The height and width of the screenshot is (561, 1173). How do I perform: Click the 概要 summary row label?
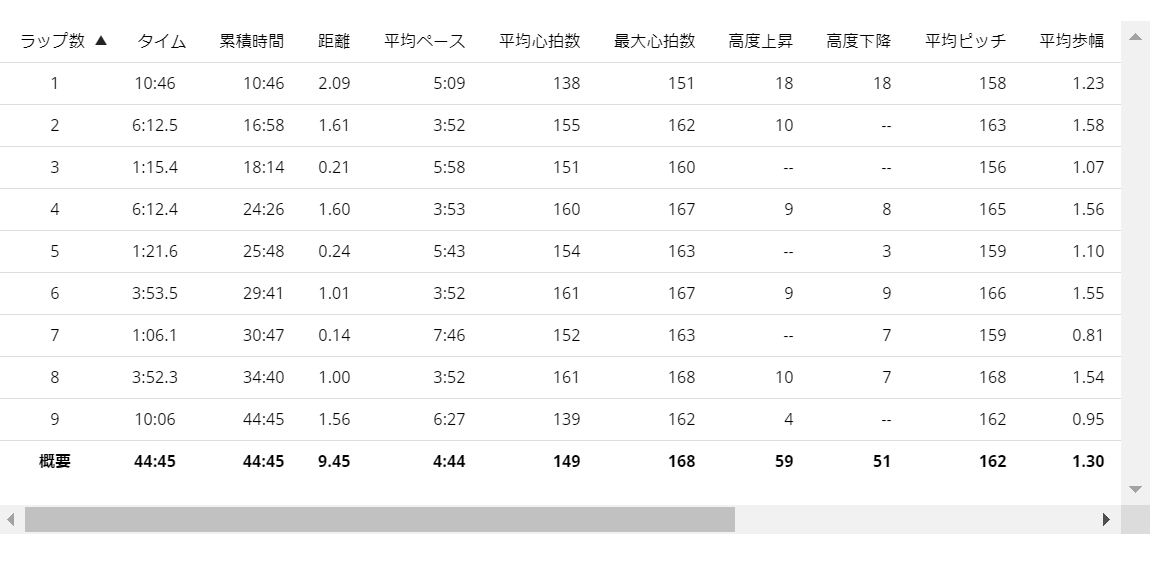[x=55, y=462]
